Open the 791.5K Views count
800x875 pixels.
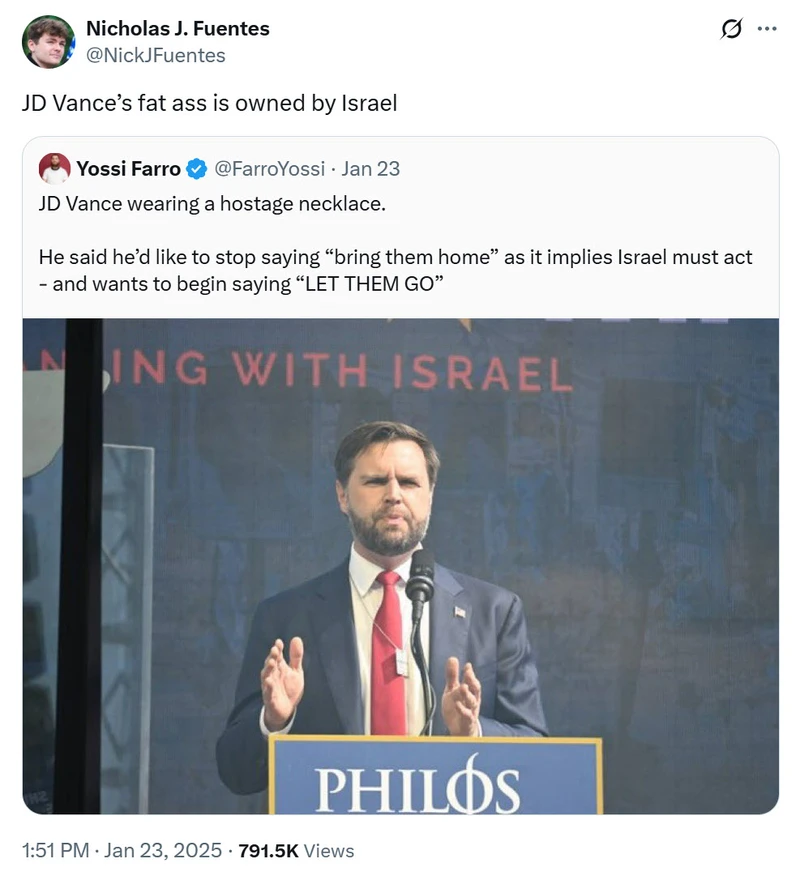coord(297,850)
